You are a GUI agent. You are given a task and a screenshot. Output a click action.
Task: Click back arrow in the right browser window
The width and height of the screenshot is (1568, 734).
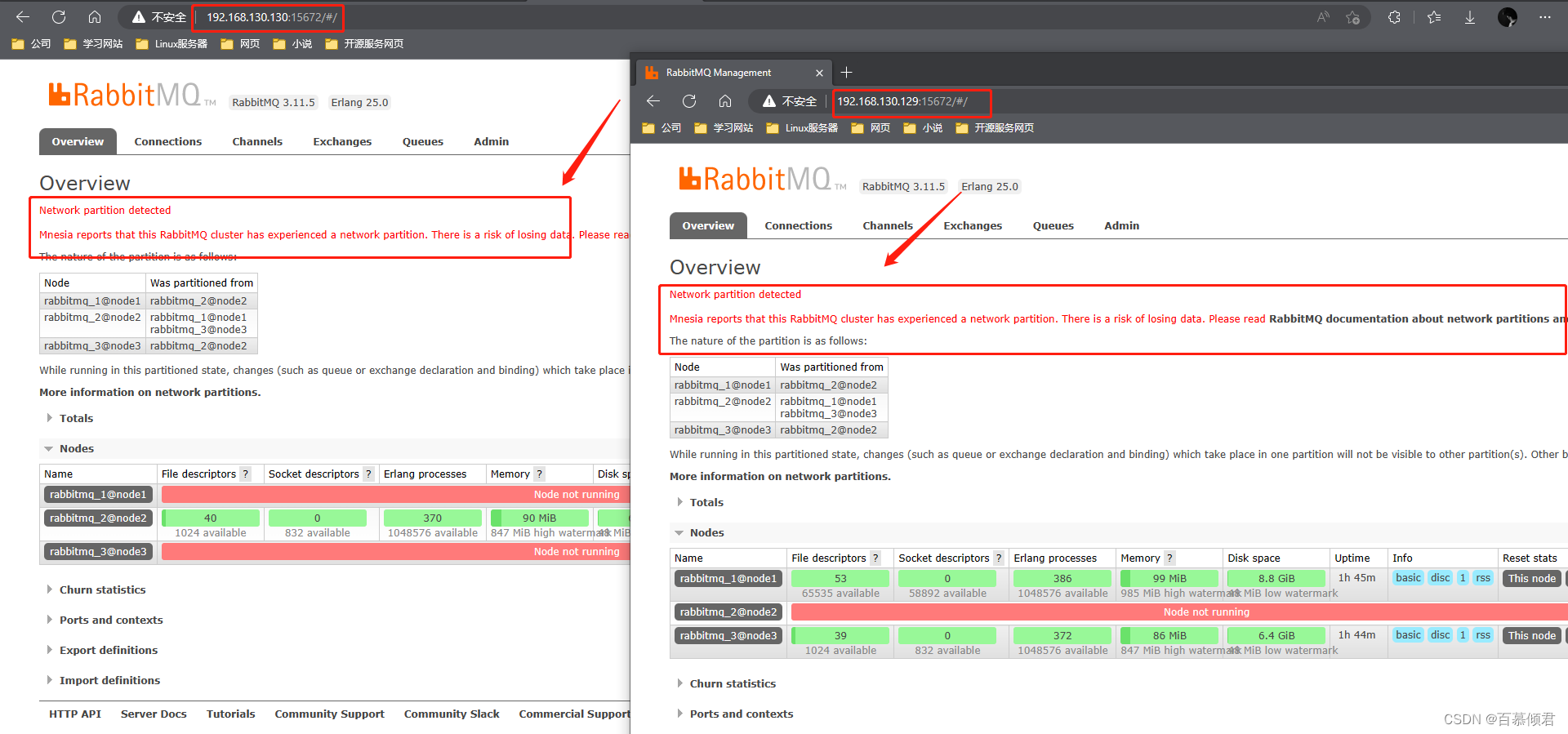coord(653,101)
